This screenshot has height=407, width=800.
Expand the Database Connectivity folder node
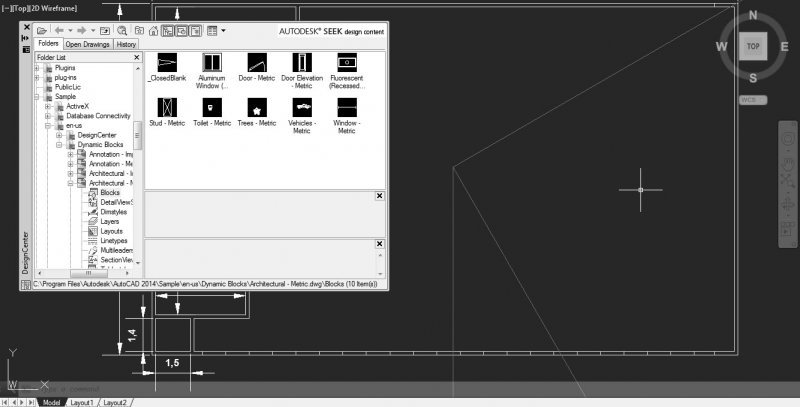click(x=48, y=116)
